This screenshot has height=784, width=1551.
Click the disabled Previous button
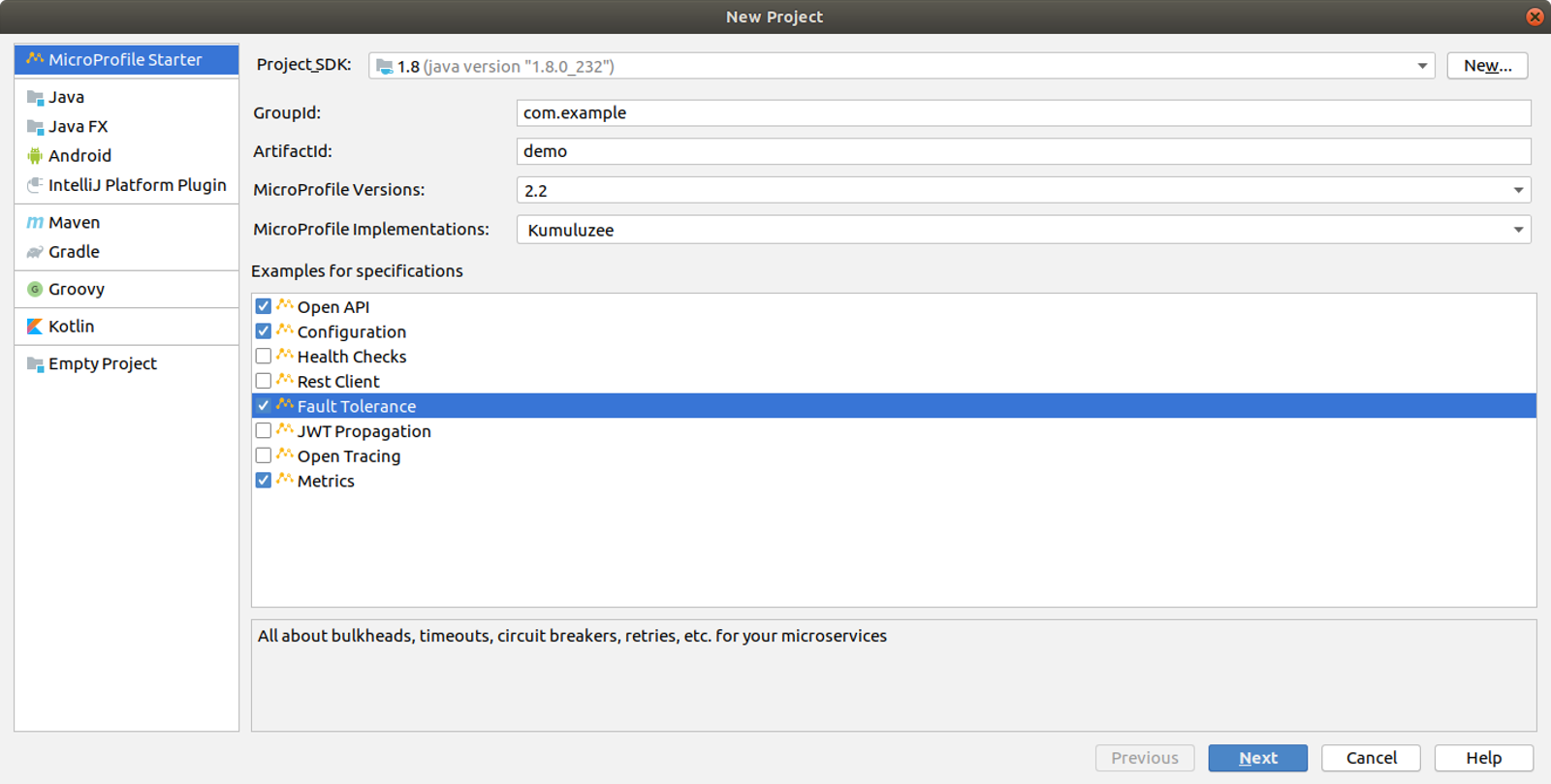click(x=1145, y=758)
